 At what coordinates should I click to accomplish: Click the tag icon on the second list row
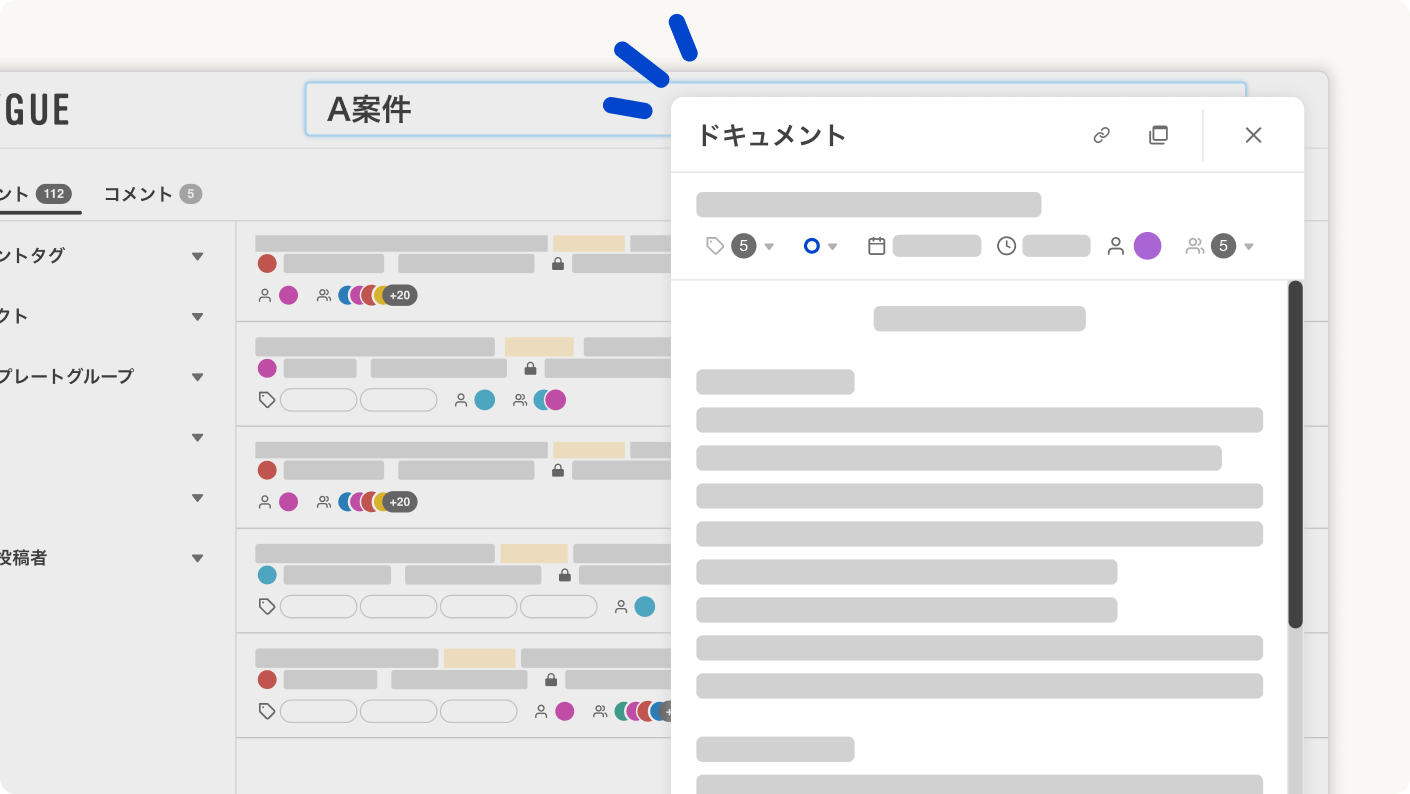(266, 399)
